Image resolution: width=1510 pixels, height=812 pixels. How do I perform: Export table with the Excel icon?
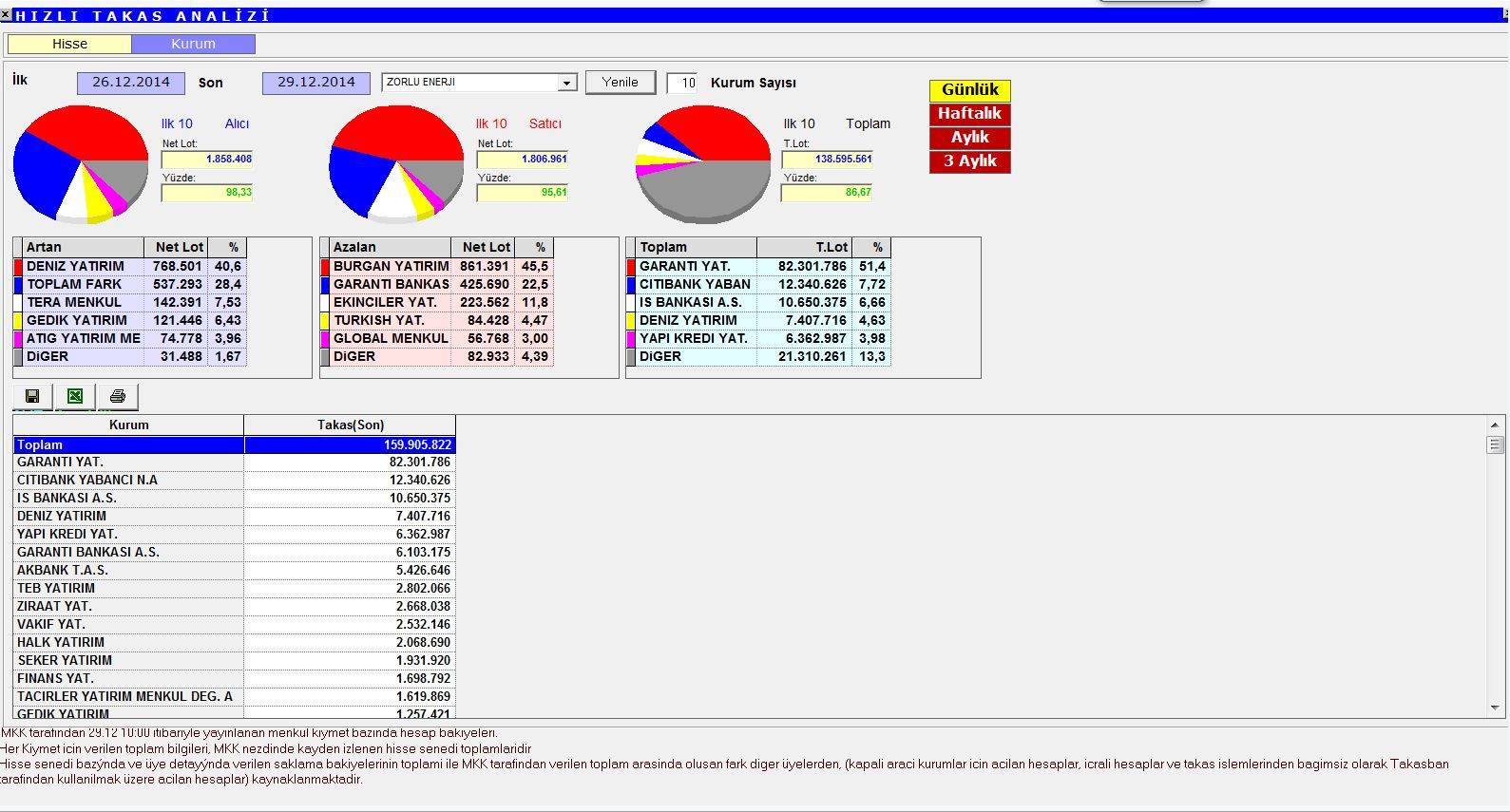coord(75,396)
